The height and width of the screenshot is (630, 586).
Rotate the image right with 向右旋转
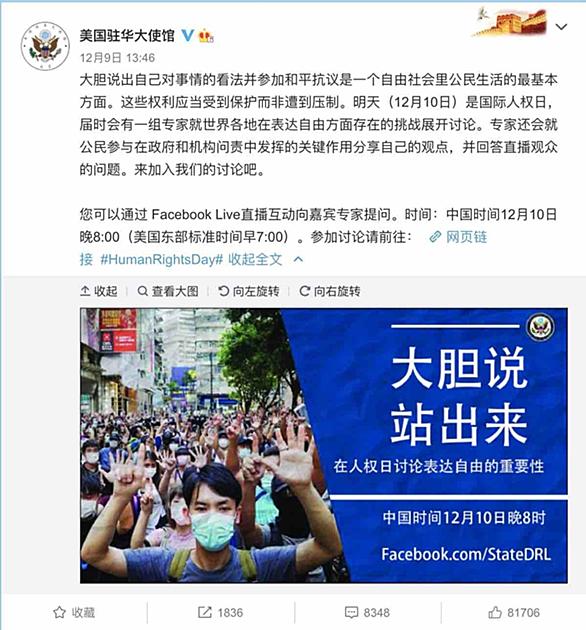pos(330,291)
